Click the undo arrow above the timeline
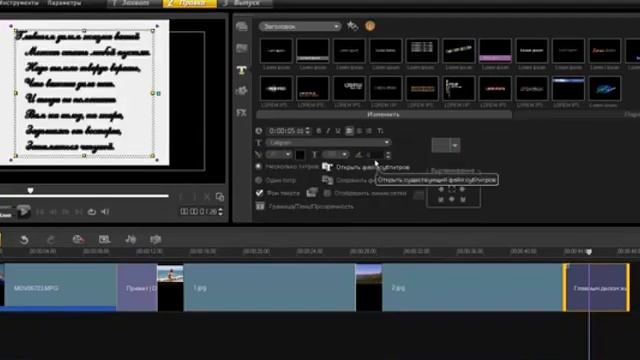 point(24,240)
